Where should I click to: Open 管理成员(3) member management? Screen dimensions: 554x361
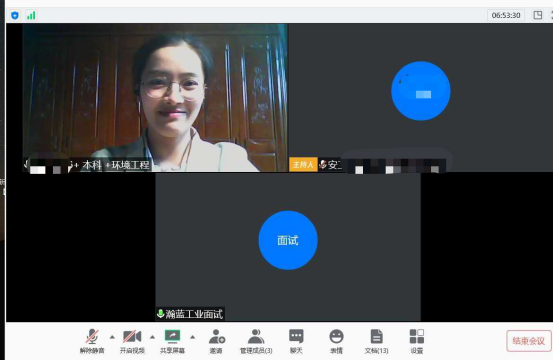[x=256, y=341]
